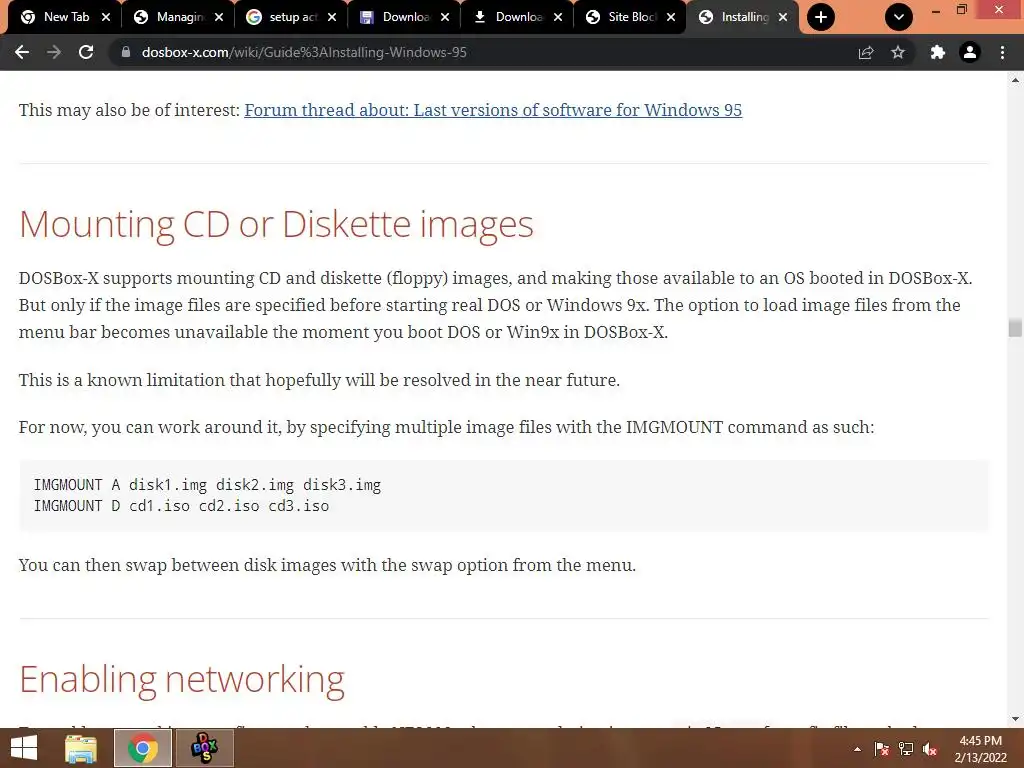Click the Chrome taskbar icon

click(142, 748)
